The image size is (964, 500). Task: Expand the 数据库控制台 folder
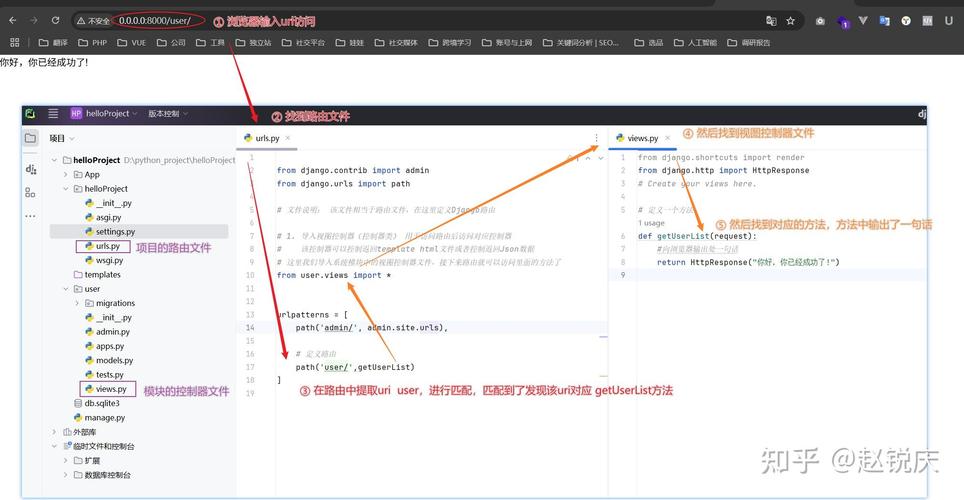point(66,475)
